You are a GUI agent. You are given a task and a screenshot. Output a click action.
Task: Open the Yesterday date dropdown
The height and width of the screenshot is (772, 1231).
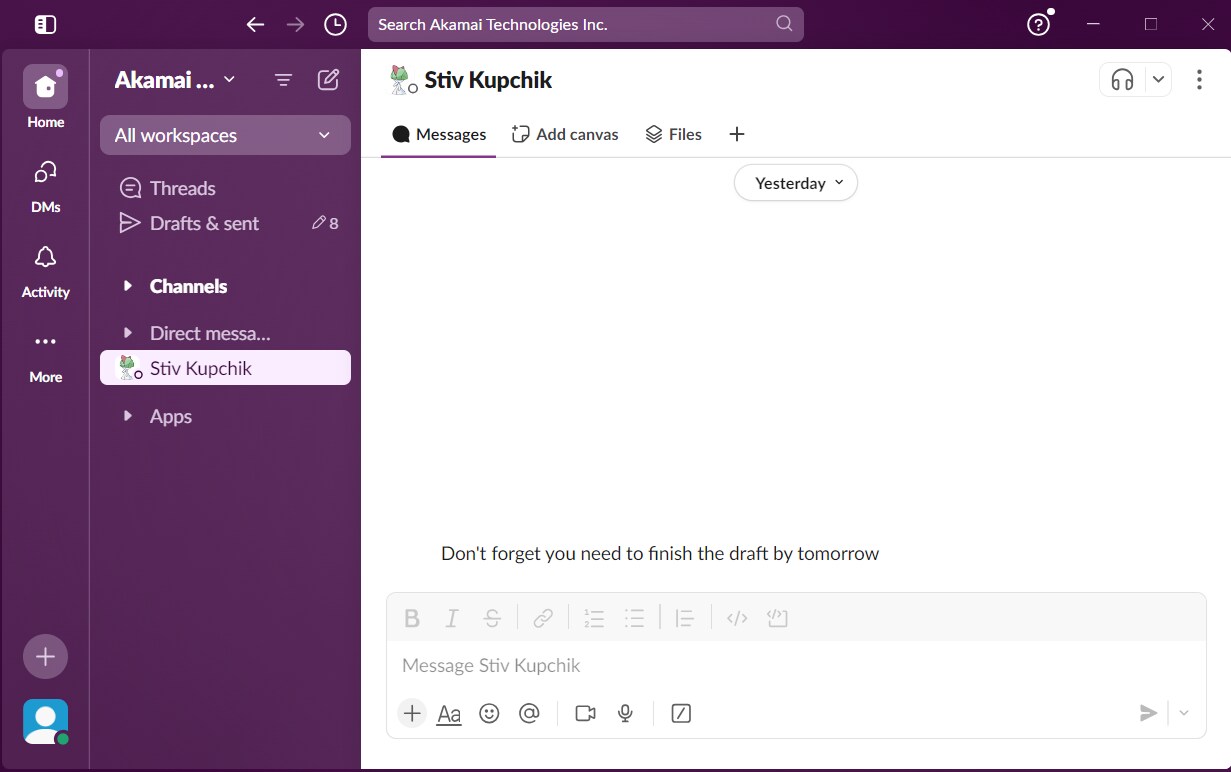pos(796,183)
